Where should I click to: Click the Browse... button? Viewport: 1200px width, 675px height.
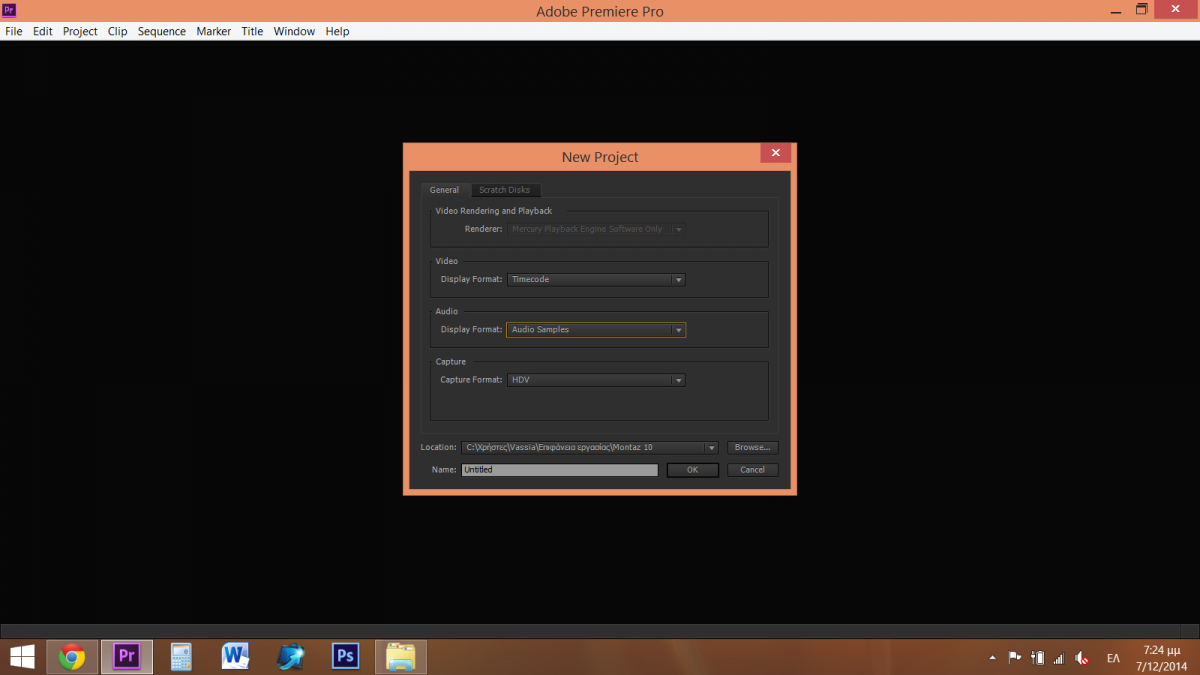(x=752, y=448)
